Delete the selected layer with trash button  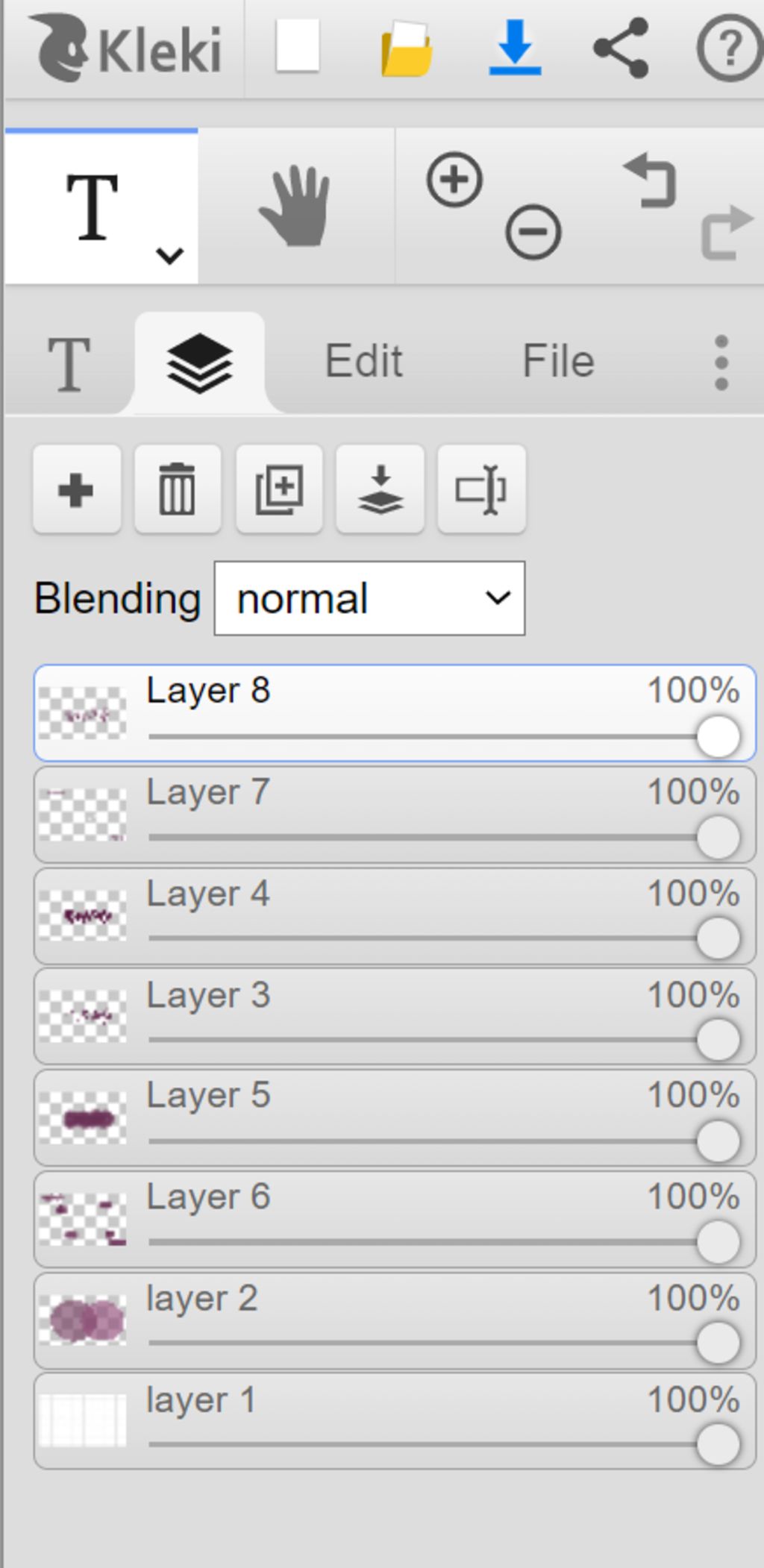[178, 489]
